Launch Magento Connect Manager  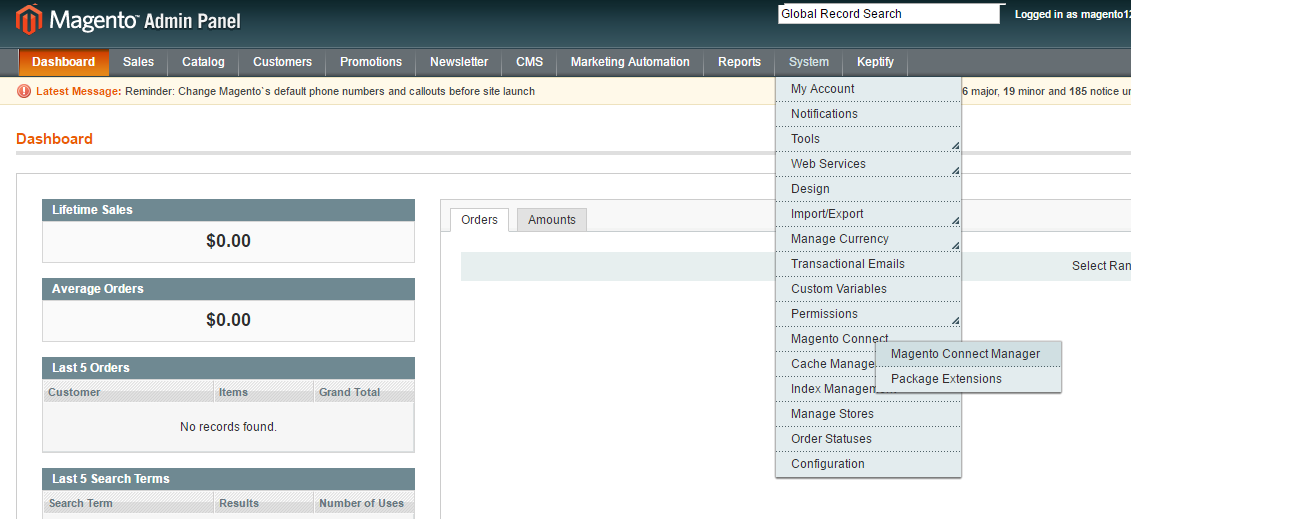click(x=968, y=354)
